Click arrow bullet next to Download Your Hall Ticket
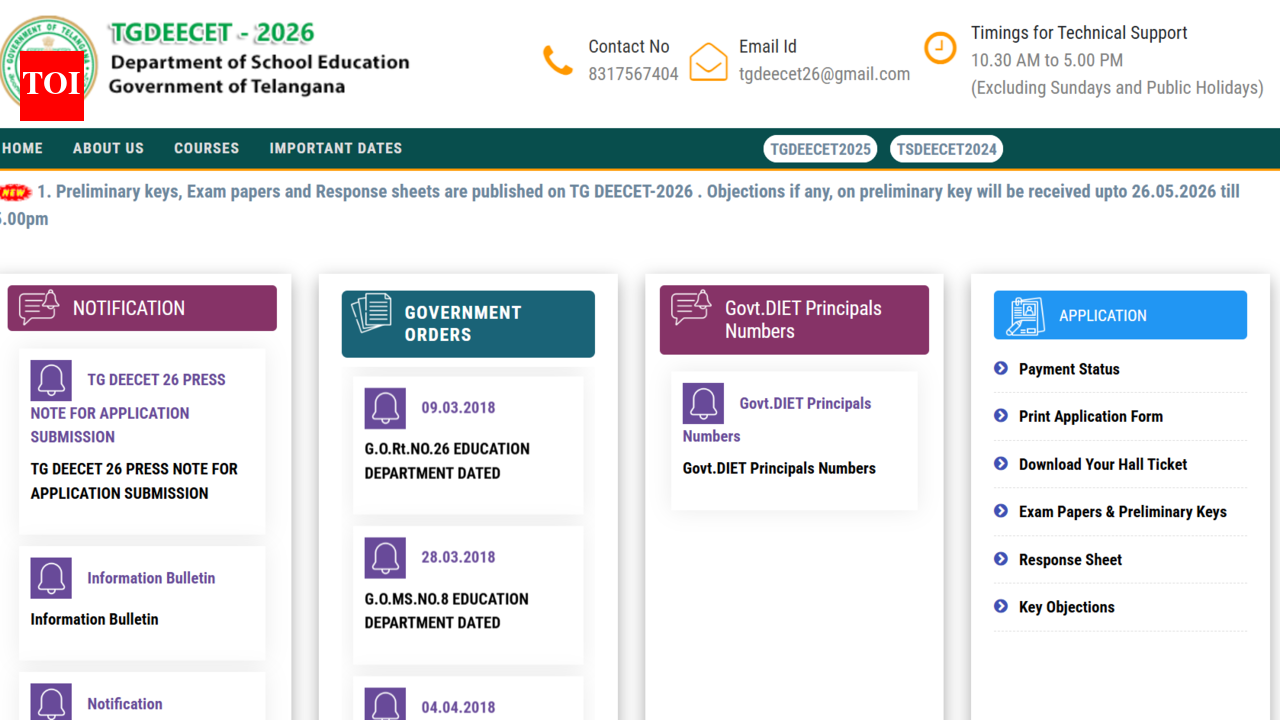The height and width of the screenshot is (720, 1280). pyautogui.click(x=1001, y=463)
